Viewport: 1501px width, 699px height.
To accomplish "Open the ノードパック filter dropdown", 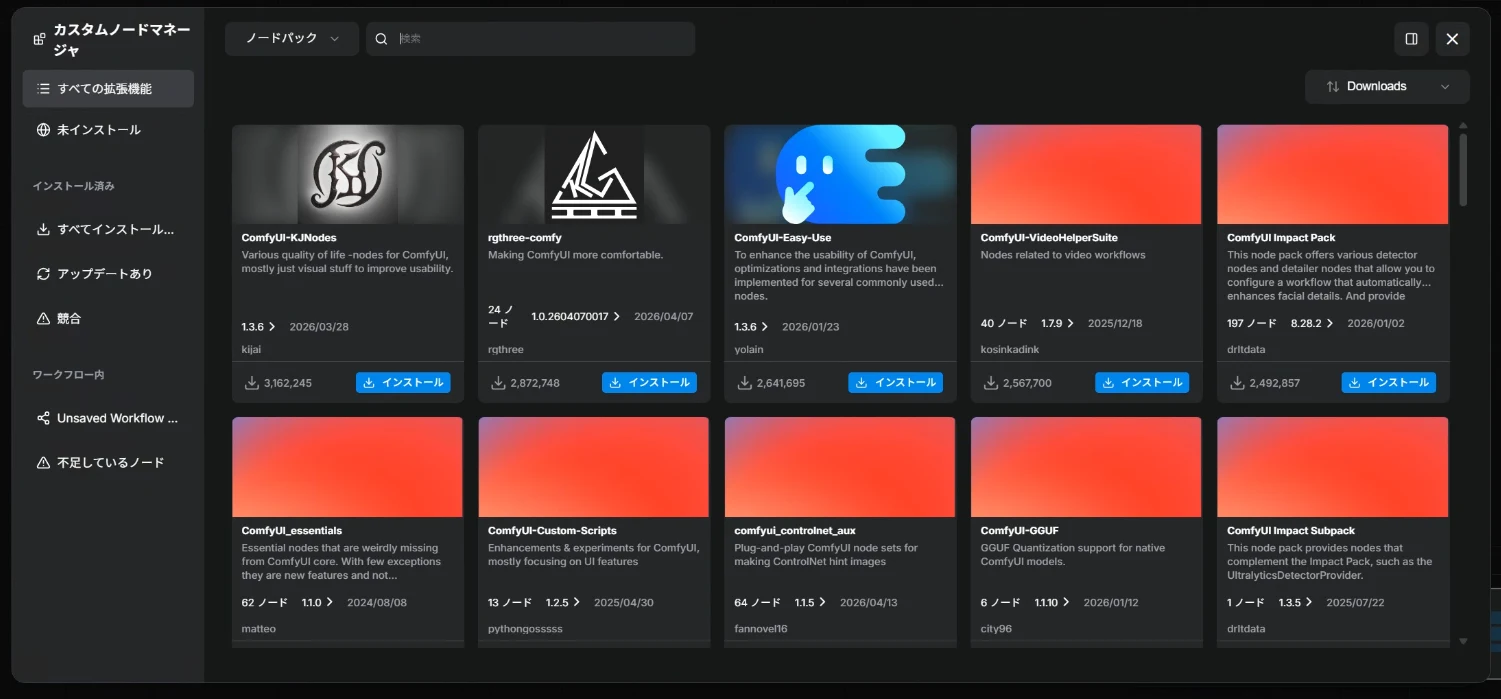I will tap(292, 39).
